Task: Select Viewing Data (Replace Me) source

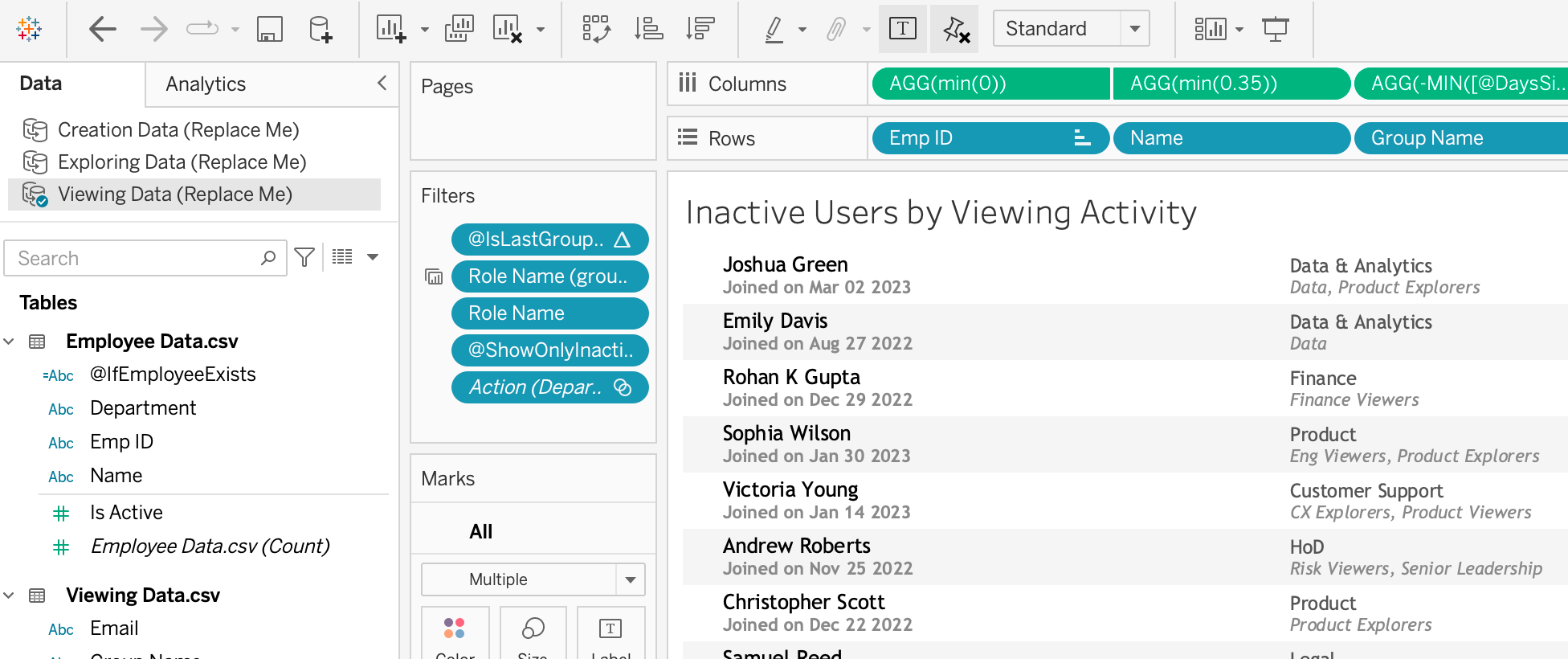Action: point(175,194)
